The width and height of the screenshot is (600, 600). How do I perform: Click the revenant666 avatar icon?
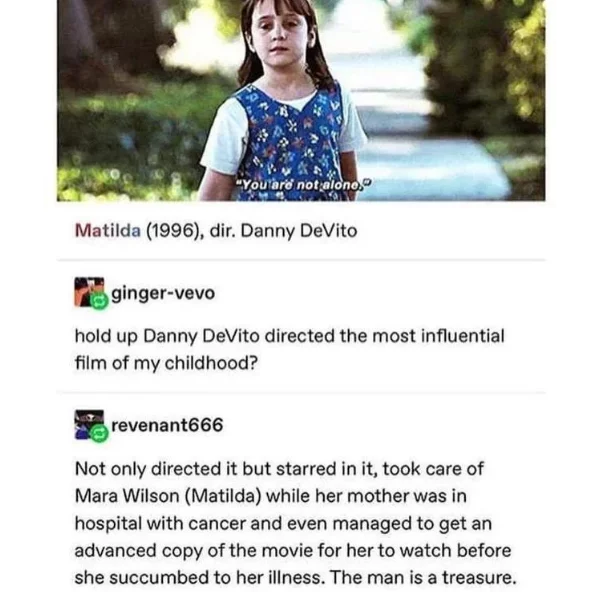coord(89,425)
